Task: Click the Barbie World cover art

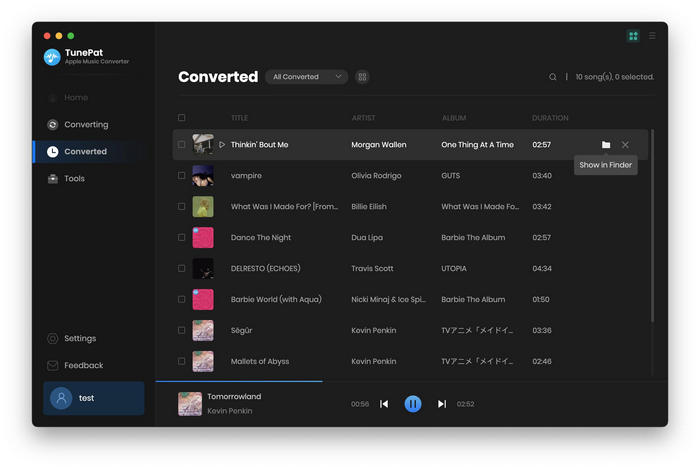Action: pyautogui.click(x=203, y=299)
